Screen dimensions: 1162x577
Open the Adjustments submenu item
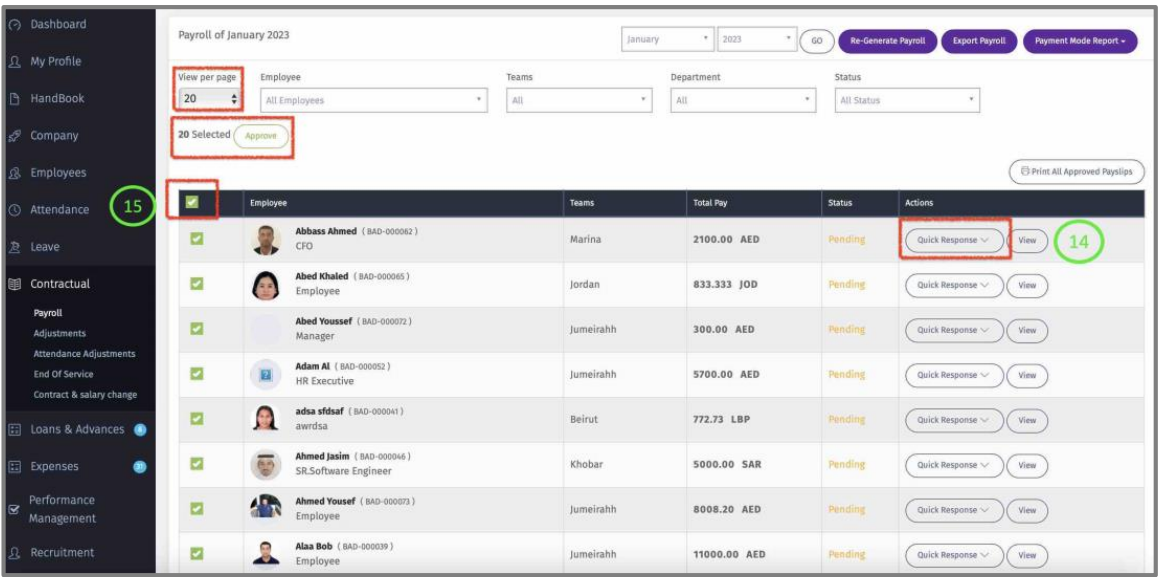pos(59,334)
